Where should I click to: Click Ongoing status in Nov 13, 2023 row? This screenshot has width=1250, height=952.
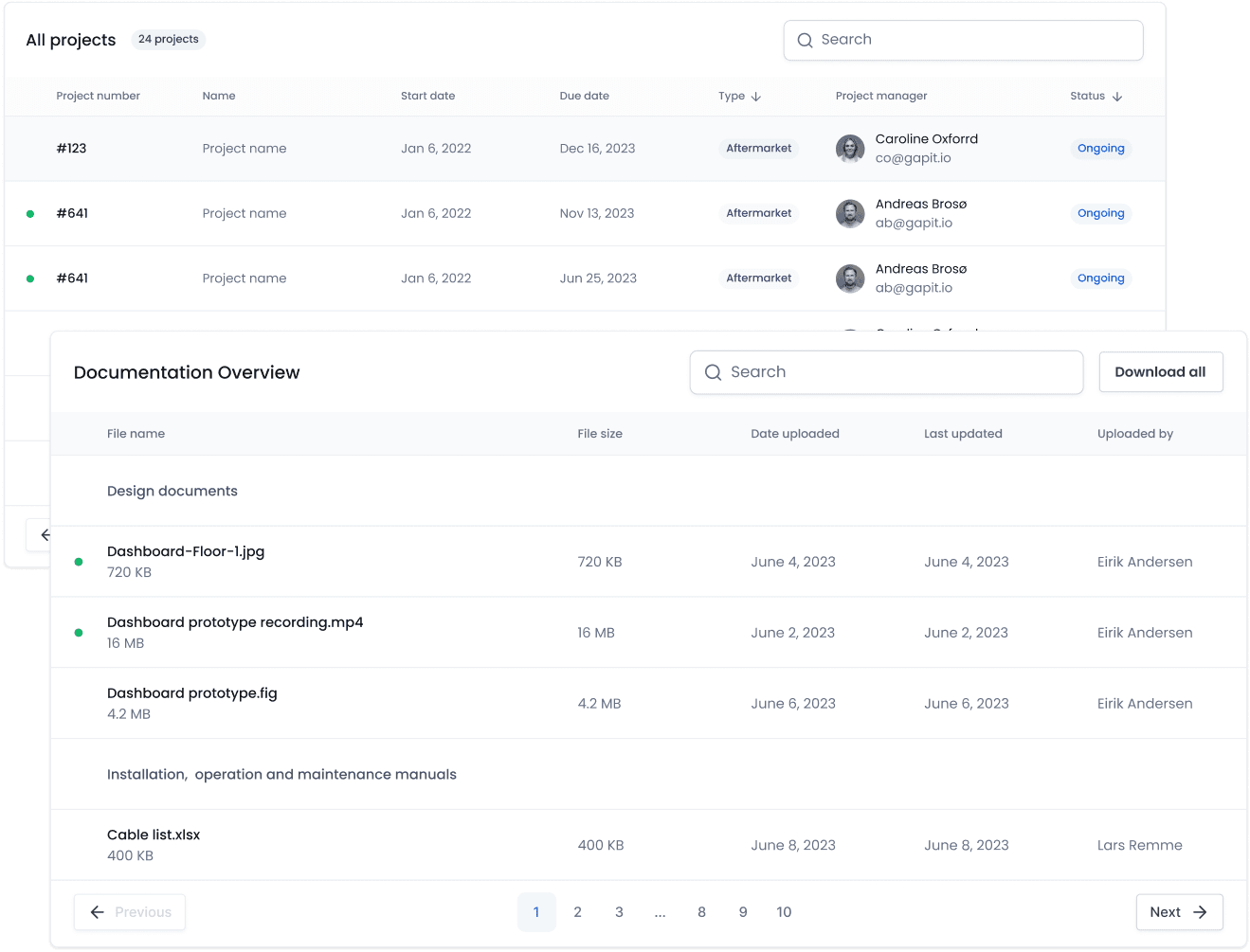pyautogui.click(x=1100, y=214)
